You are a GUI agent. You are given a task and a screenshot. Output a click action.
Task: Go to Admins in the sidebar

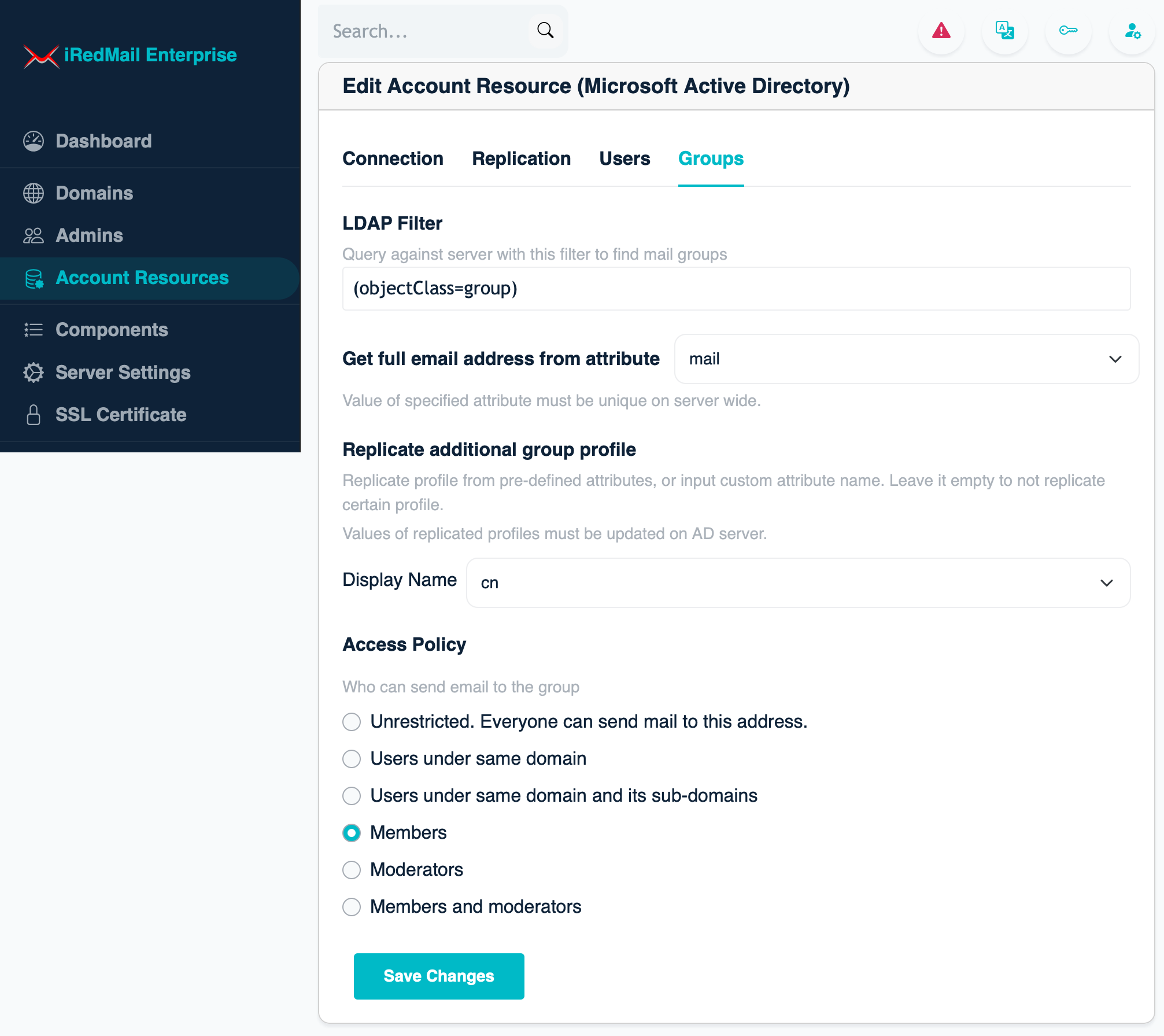click(89, 235)
